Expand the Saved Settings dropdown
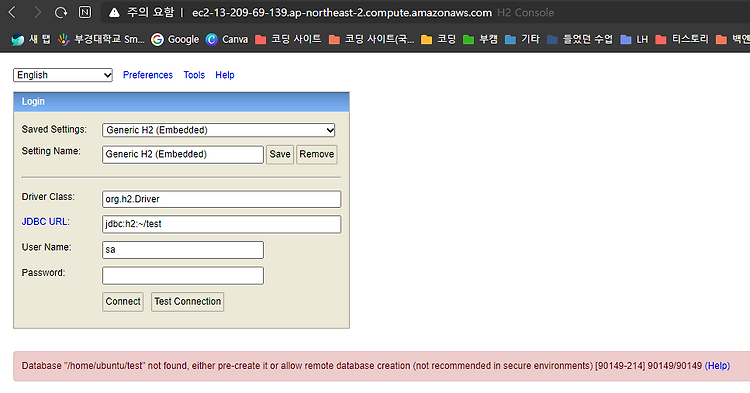Screen dimensions: 750x393 tap(219, 130)
